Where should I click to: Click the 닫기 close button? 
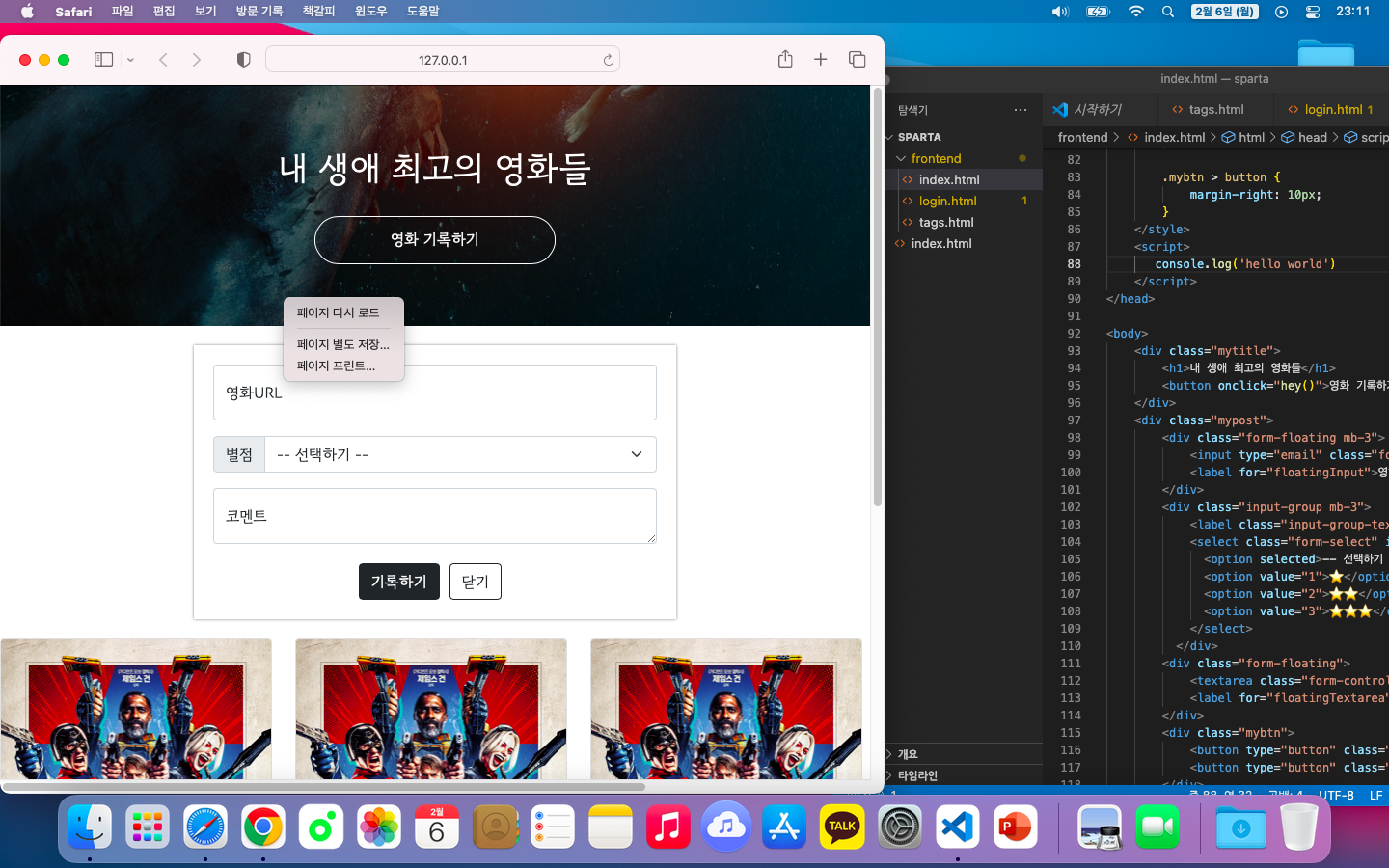click(476, 582)
